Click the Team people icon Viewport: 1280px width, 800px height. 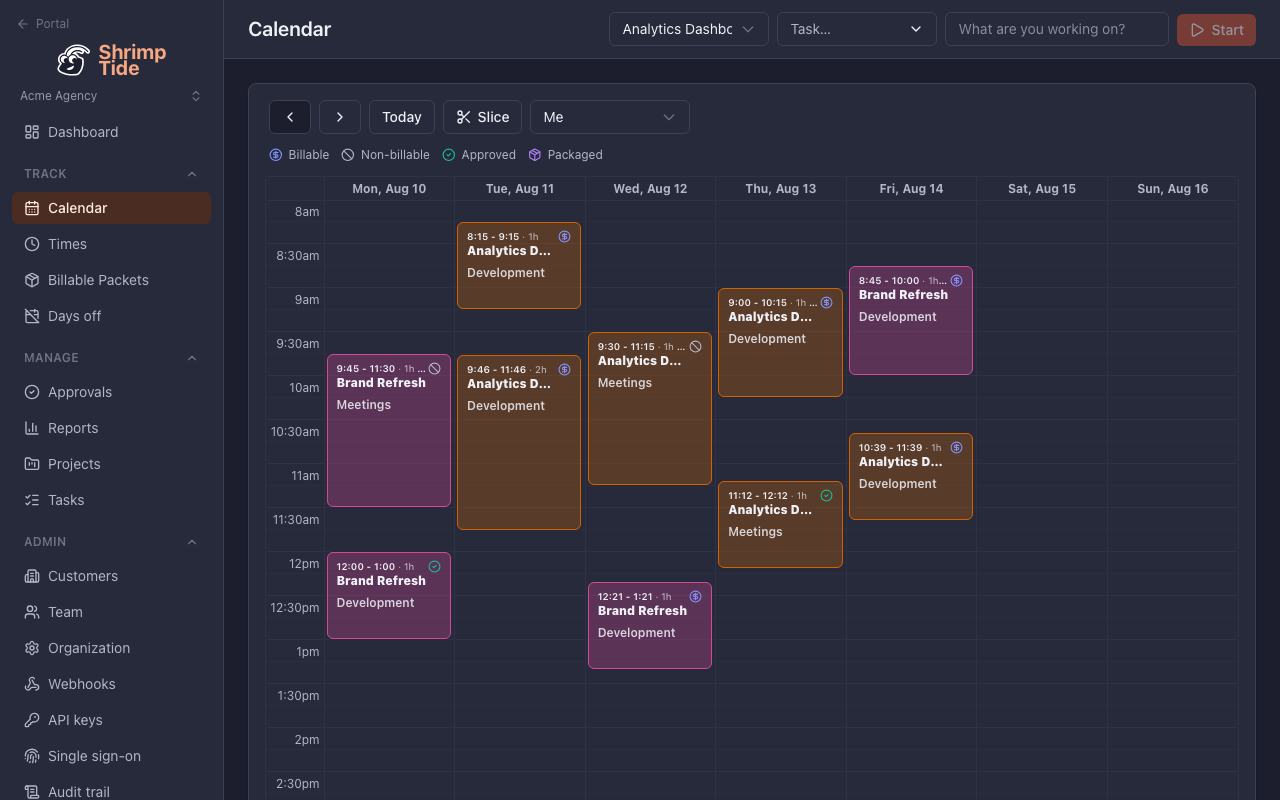pyautogui.click(x=32, y=612)
